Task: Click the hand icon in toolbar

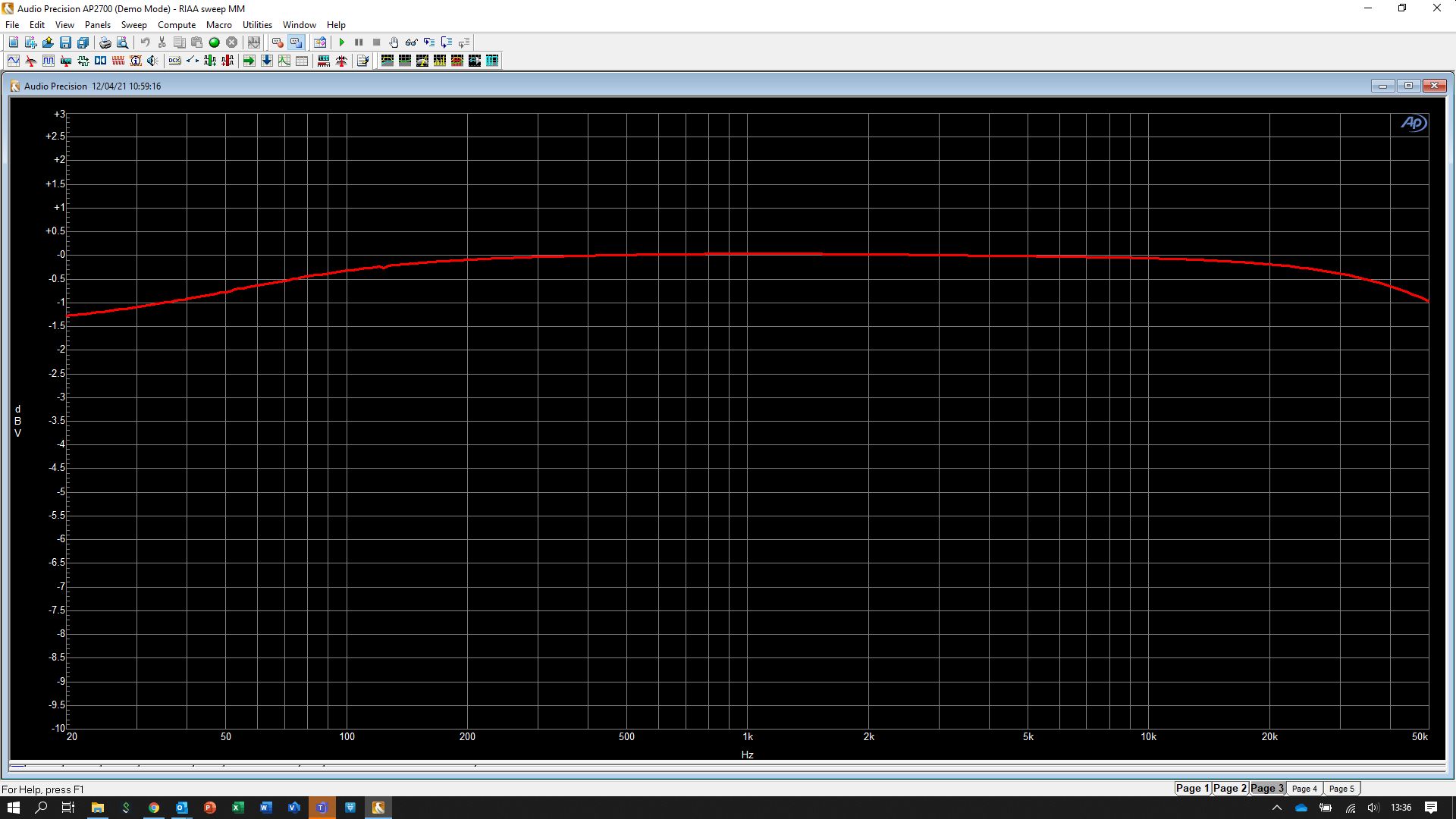Action: (x=394, y=42)
